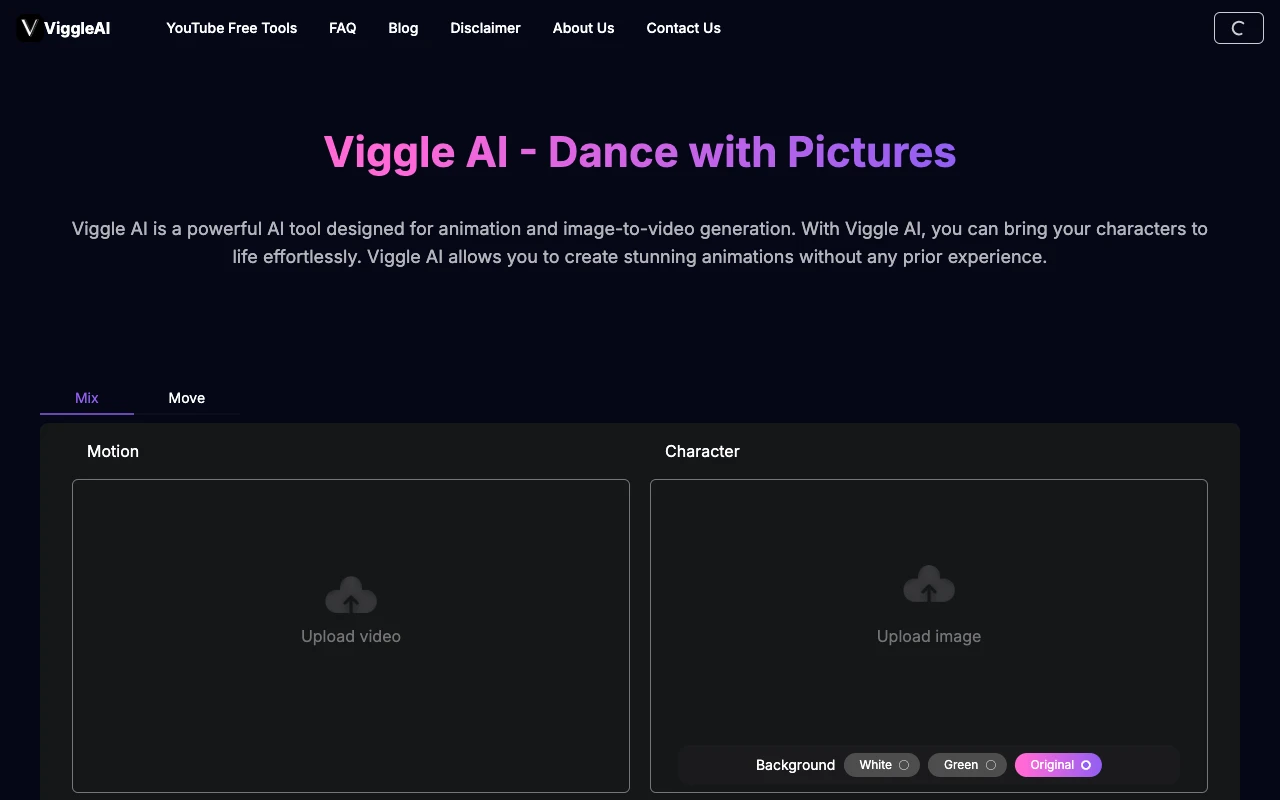Click the ViggleAI V logo icon
1280x800 pixels.
28,28
